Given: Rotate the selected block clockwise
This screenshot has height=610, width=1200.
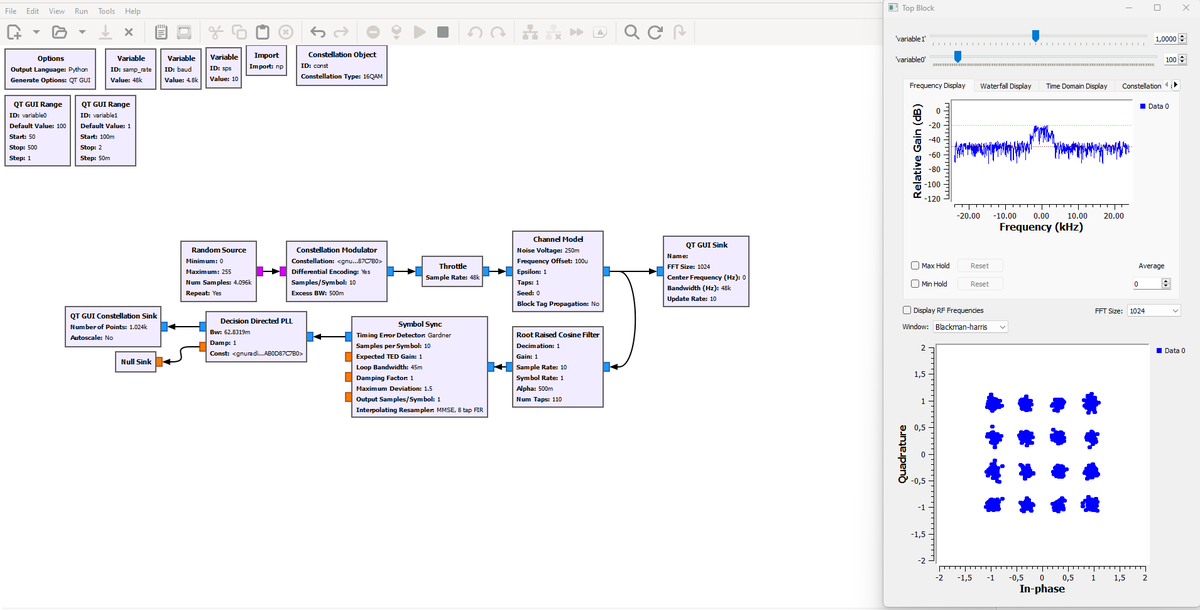Looking at the screenshot, I should (498, 32).
